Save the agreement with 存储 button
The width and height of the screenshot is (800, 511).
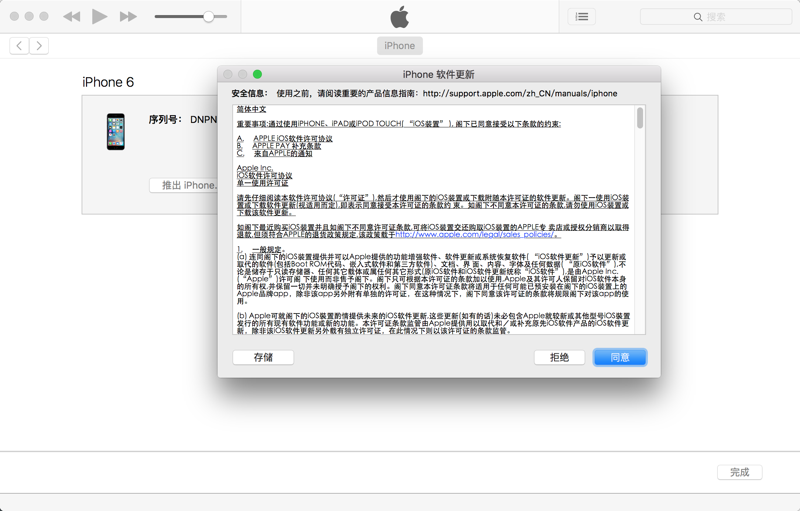(x=263, y=357)
